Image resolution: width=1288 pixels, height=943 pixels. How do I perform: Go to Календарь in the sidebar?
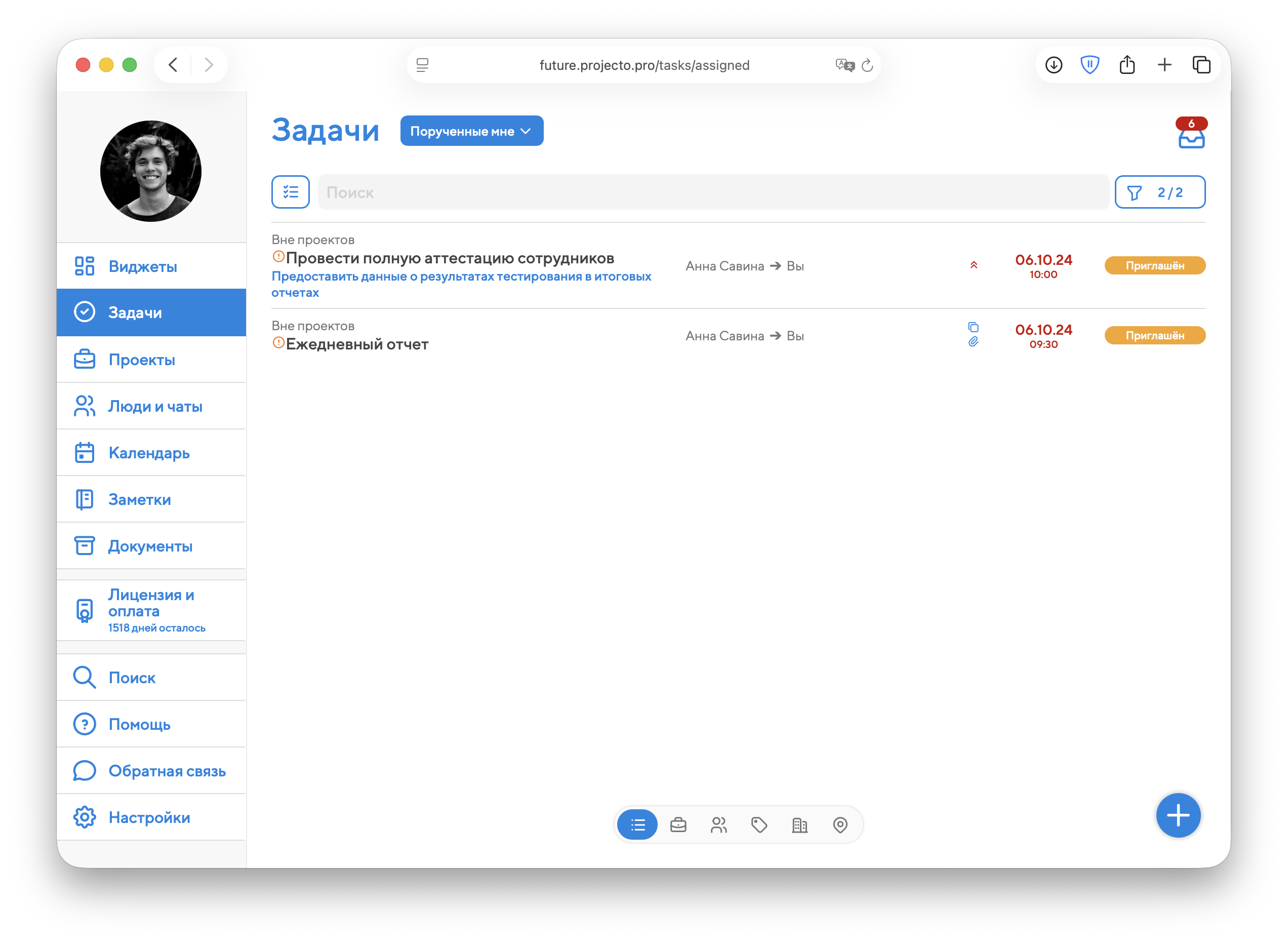[148, 453]
